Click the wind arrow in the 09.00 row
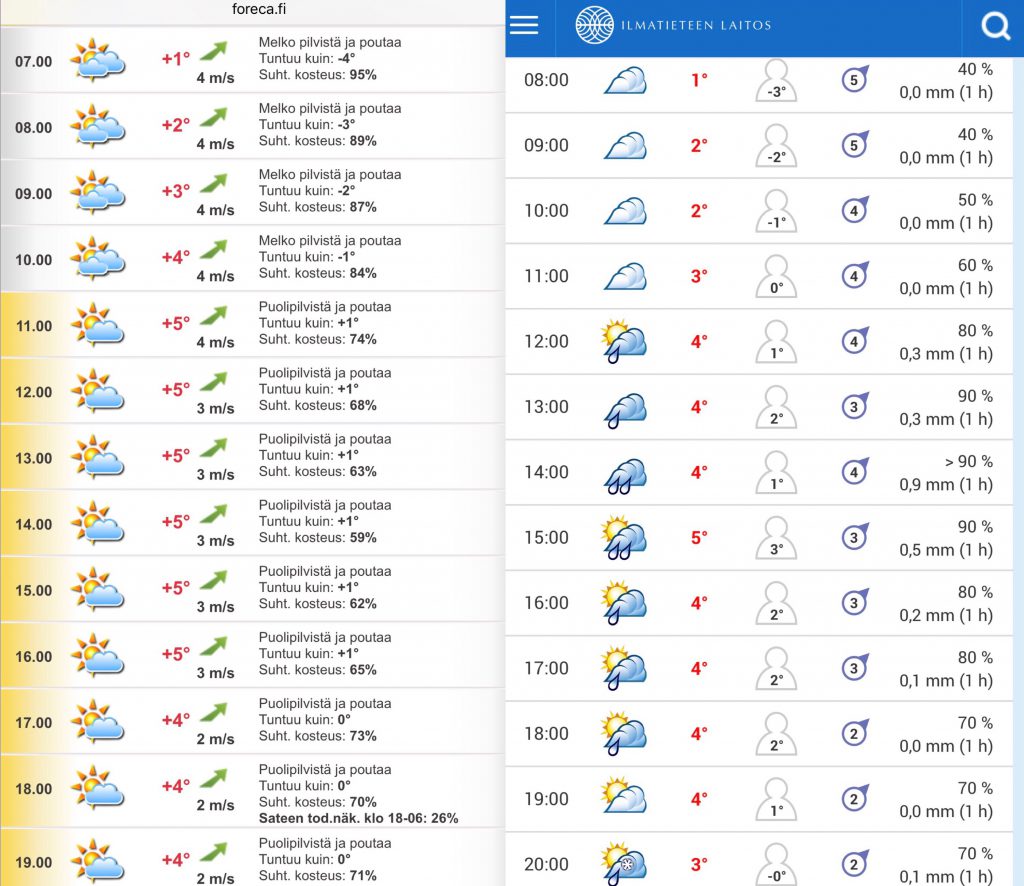Image resolution: width=1024 pixels, height=886 pixels. (x=213, y=183)
